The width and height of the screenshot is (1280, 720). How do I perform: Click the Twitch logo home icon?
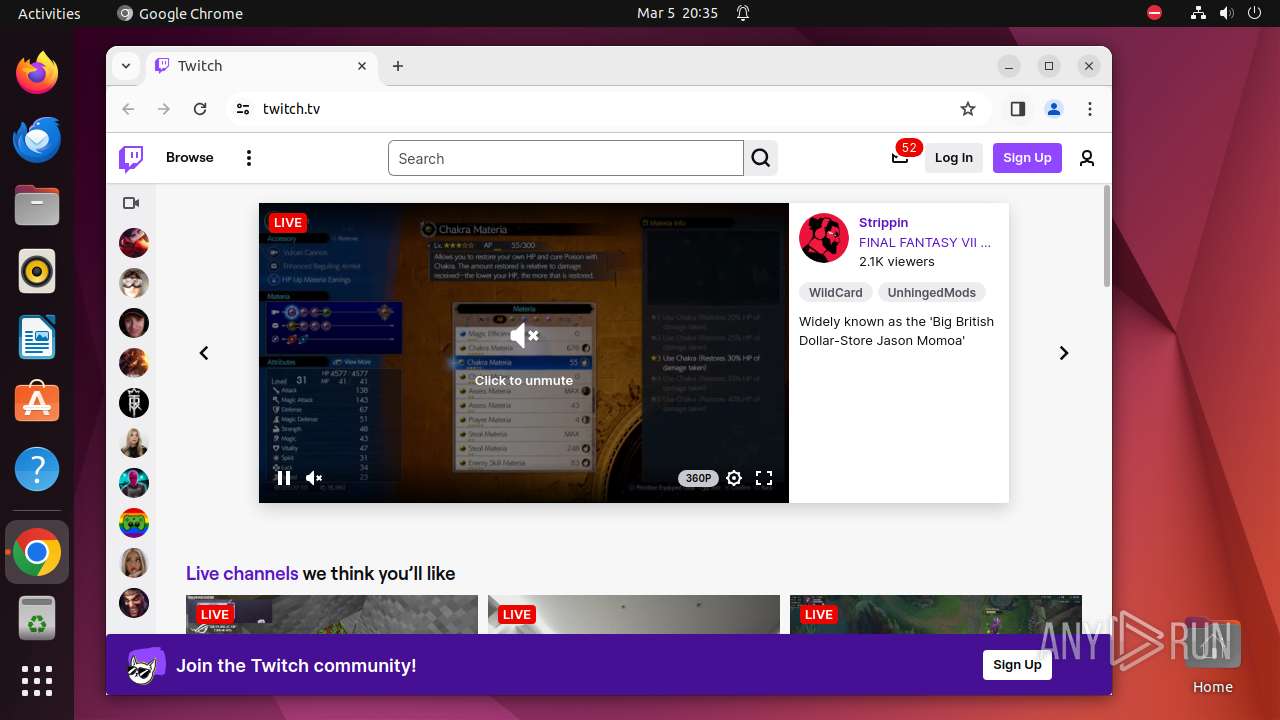[x=131, y=158]
